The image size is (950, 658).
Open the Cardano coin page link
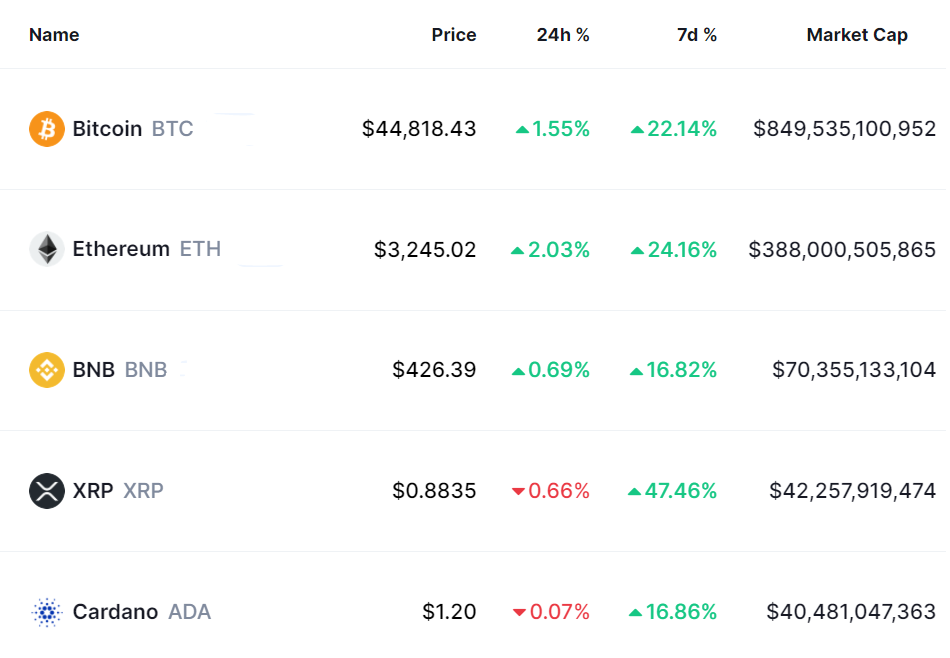tap(115, 612)
